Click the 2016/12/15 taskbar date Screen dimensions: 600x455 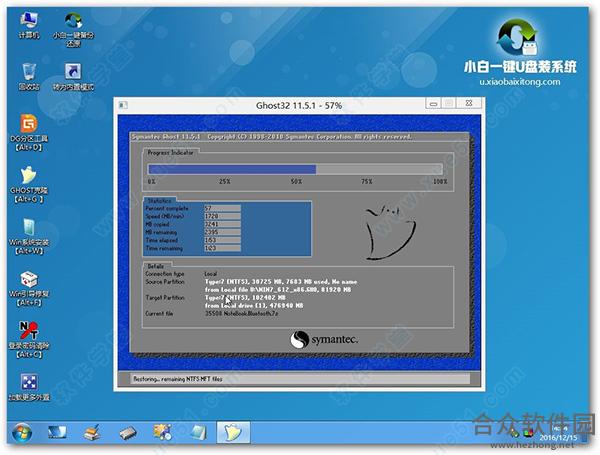coord(558,437)
